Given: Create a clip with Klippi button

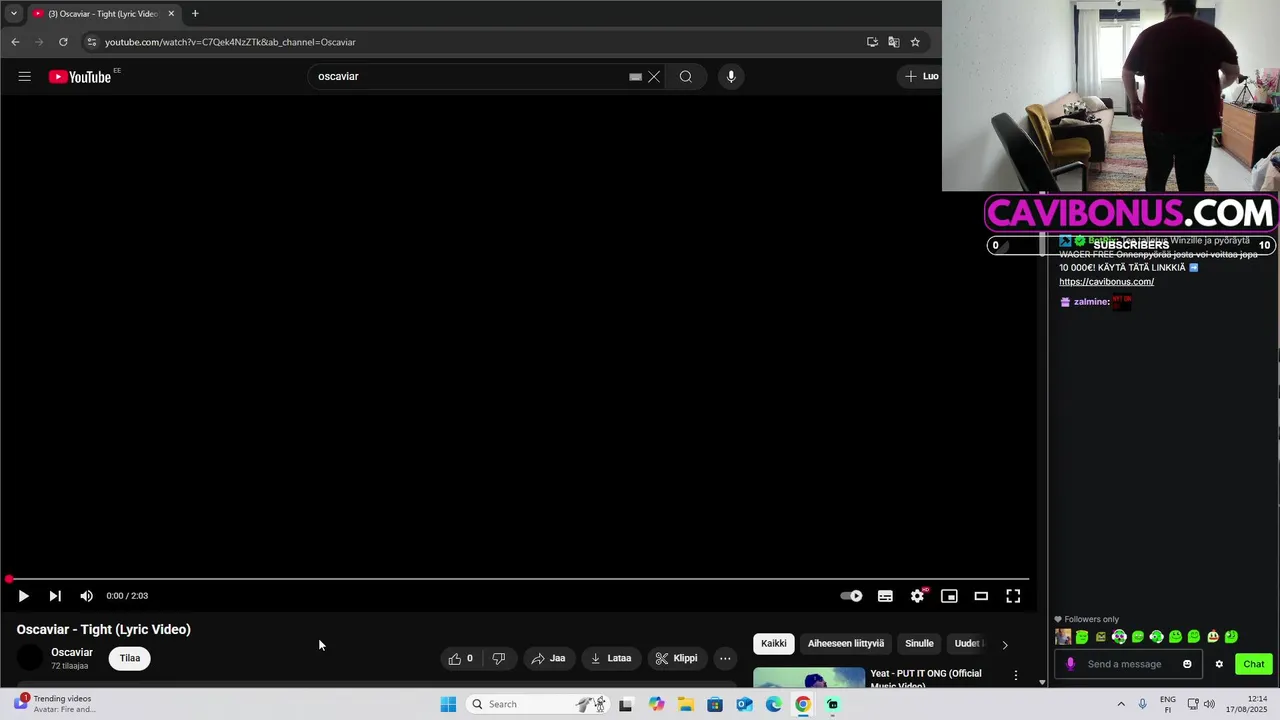Looking at the screenshot, I should point(677,658).
